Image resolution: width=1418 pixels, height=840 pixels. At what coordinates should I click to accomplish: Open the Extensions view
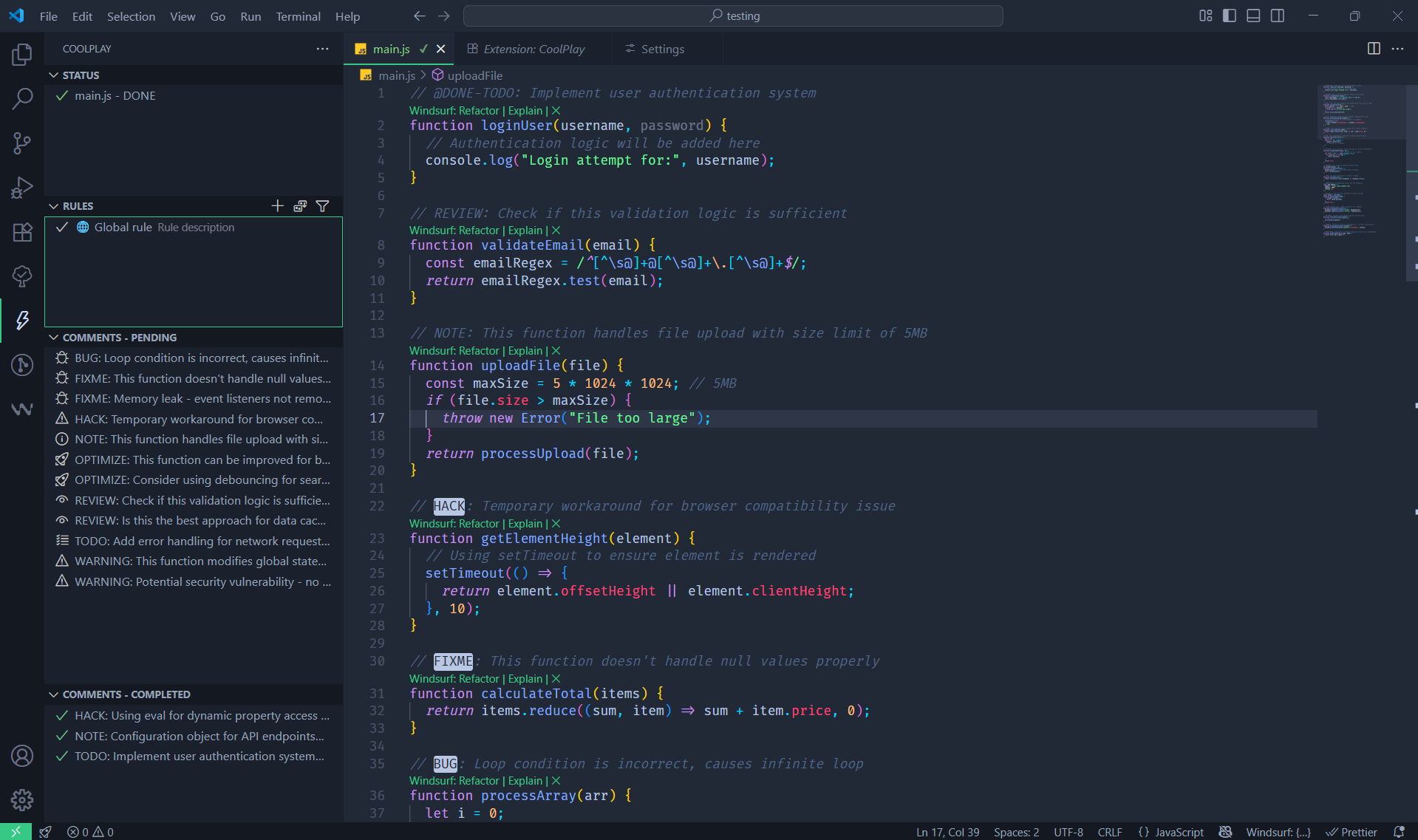pos(22,232)
